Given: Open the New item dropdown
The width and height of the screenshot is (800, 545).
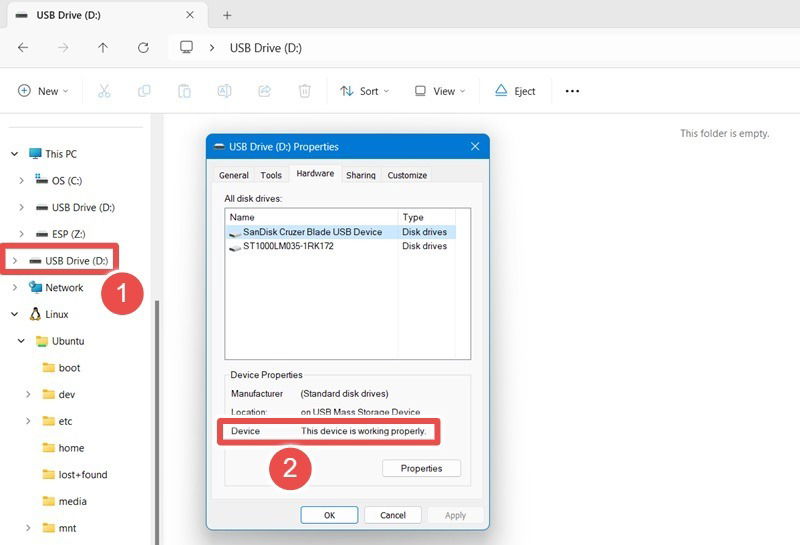Looking at the screenshot, I should point(43,91).
